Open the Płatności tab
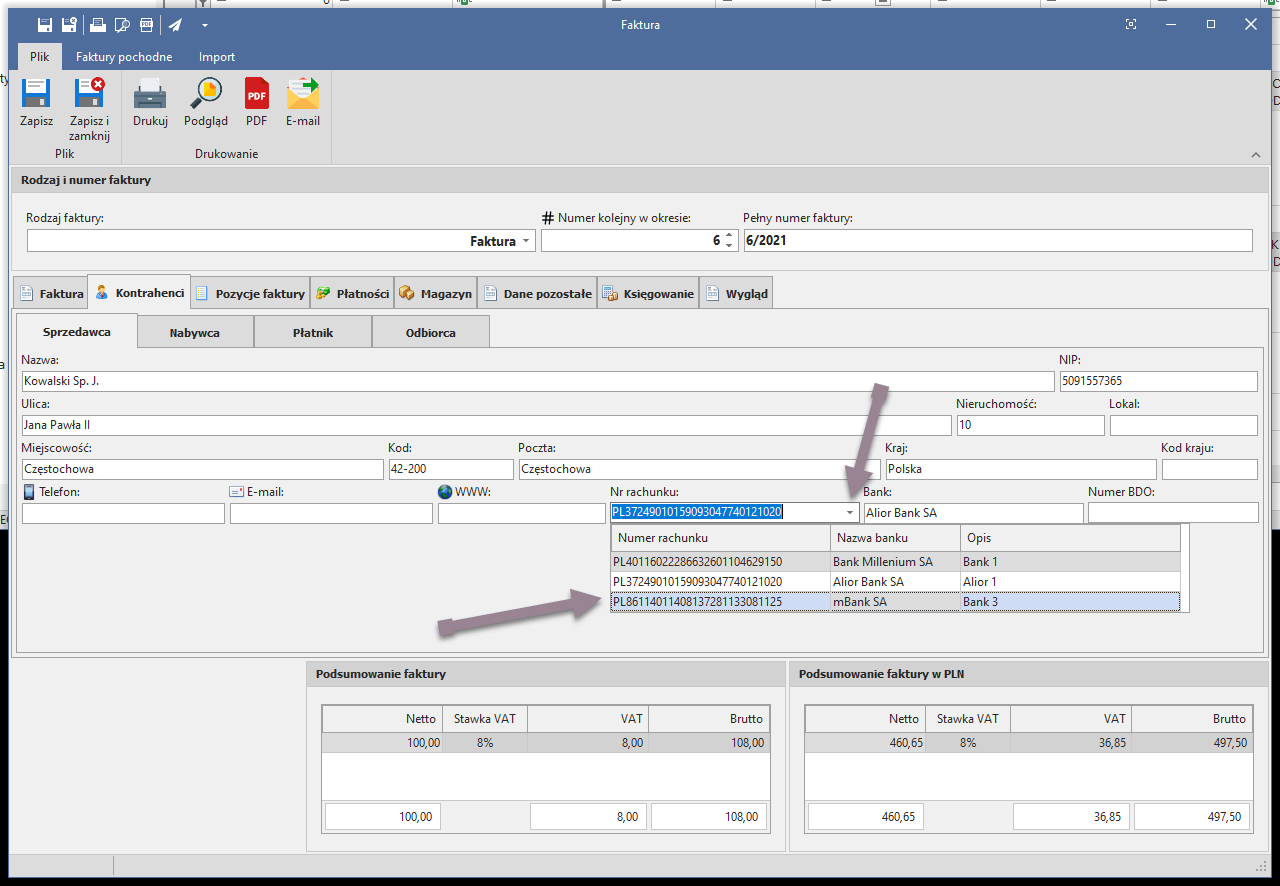 click(352, 294)
